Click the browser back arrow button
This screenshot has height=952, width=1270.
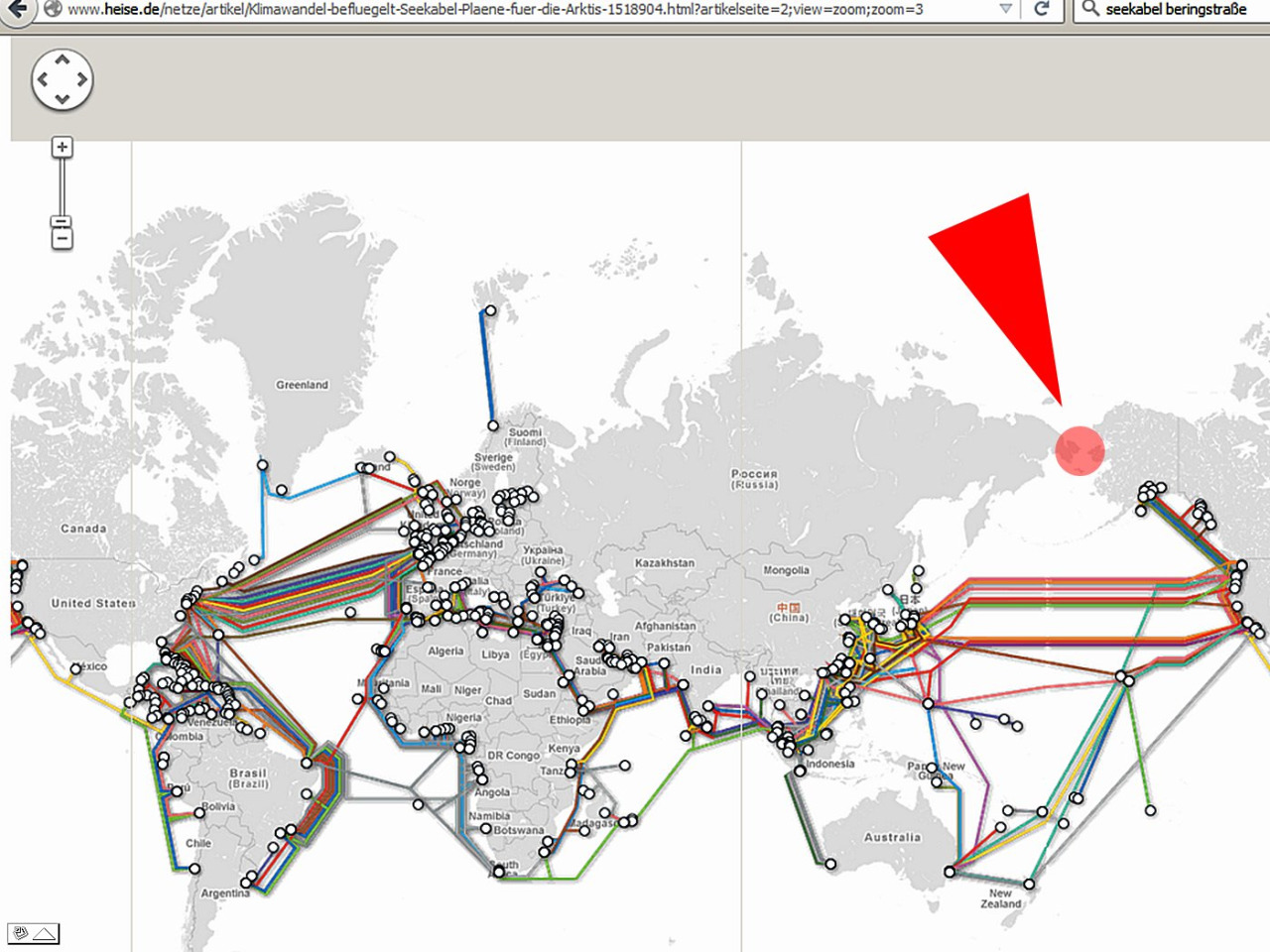coord(16,9)
